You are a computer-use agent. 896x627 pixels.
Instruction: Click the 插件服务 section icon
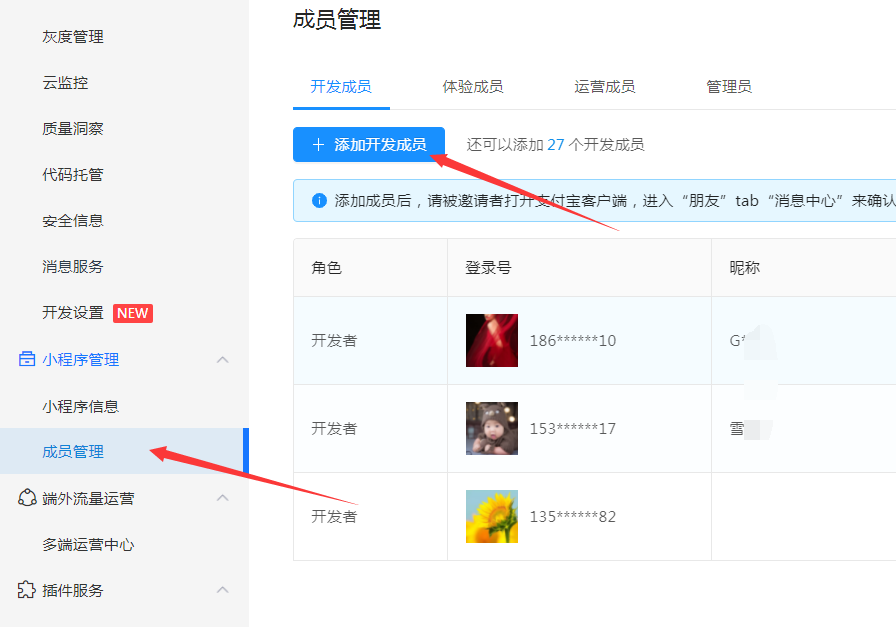[27, 590]
